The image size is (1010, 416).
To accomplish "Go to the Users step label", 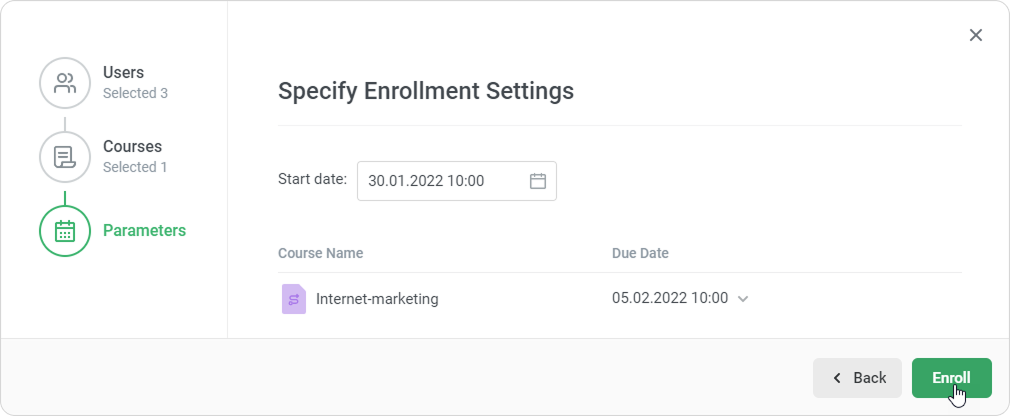I will coord(124,72).
